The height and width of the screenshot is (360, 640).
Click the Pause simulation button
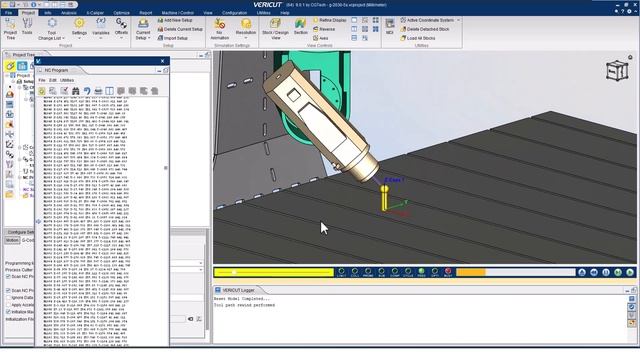[x=606, y=272]
